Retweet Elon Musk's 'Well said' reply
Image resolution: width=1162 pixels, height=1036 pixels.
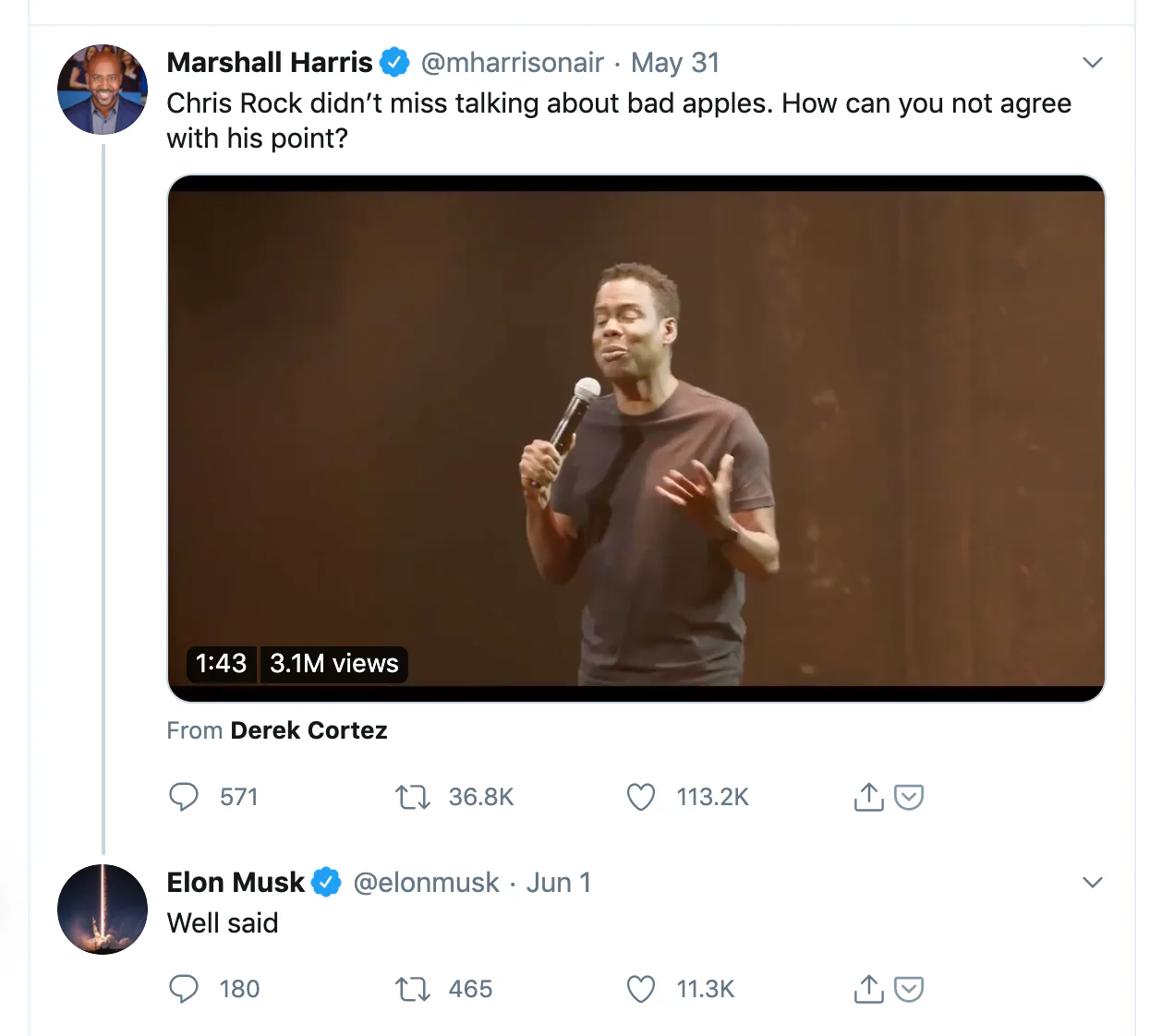coord(412,989)
